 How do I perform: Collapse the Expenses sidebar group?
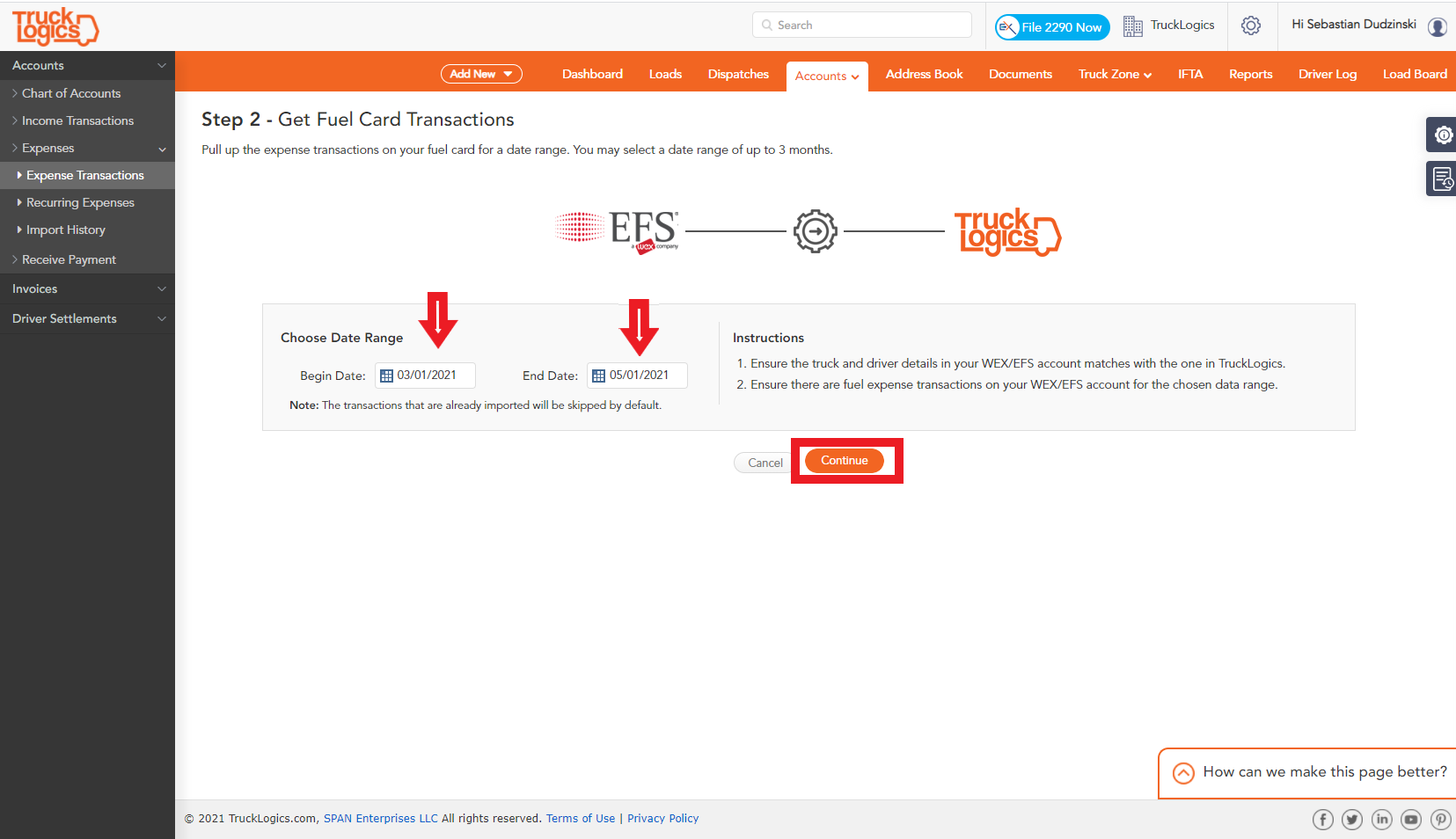point(87,148)
